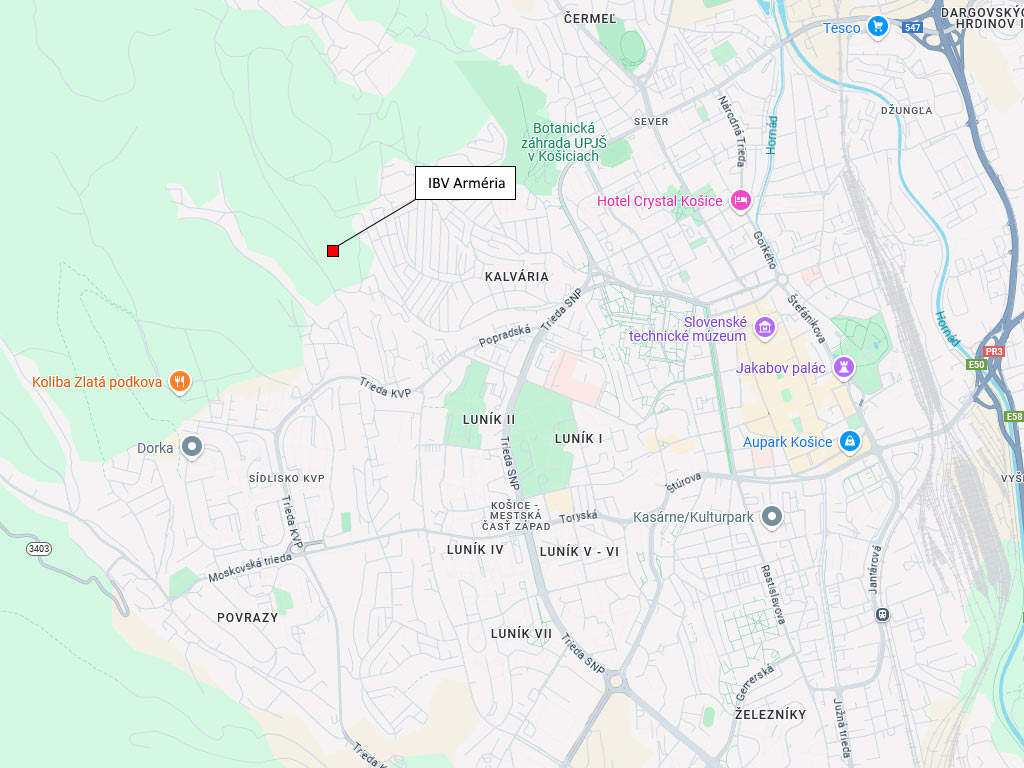Open the Koliba Zlatá podkova restaurant icon
The image size is (1024, 768).
tap(180, 381)
